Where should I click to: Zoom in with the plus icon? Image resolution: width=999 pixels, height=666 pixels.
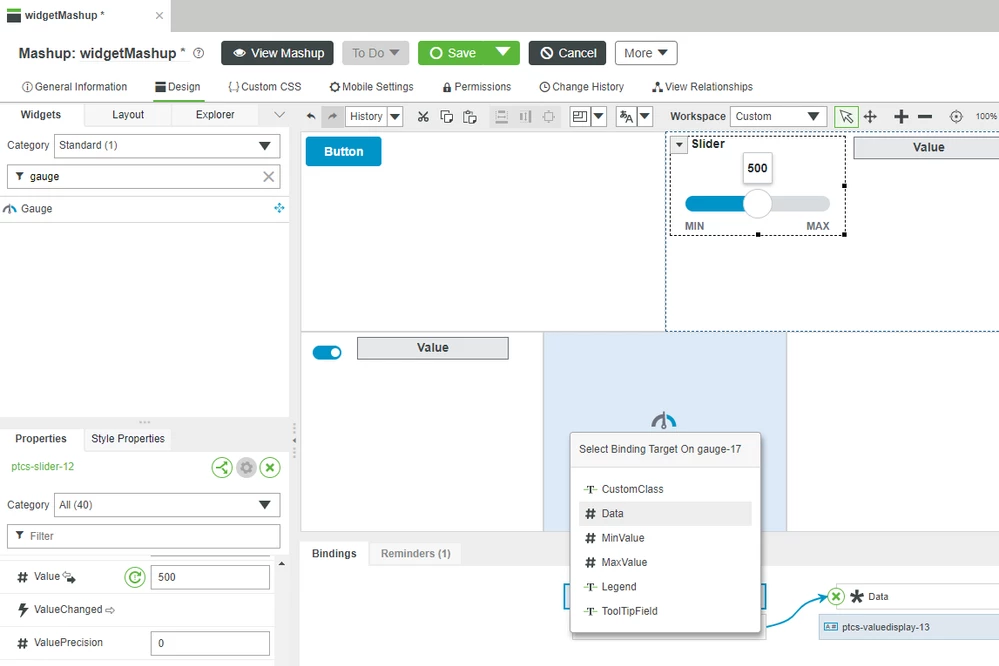(x=901, y=117)
